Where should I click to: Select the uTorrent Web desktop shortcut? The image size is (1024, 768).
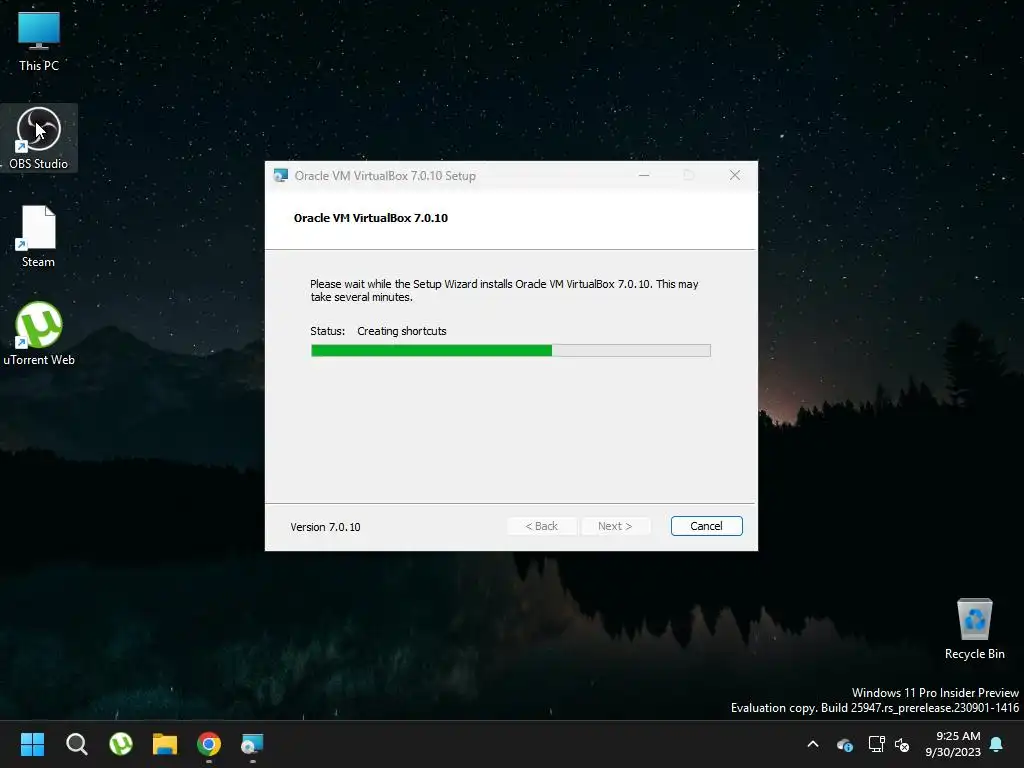(x=39, y=334)
